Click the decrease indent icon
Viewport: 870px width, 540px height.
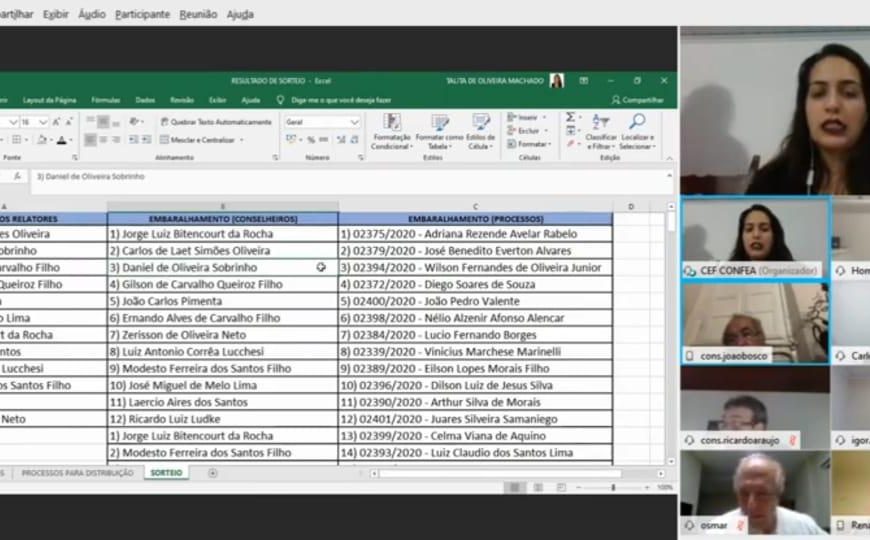(133, 140)
